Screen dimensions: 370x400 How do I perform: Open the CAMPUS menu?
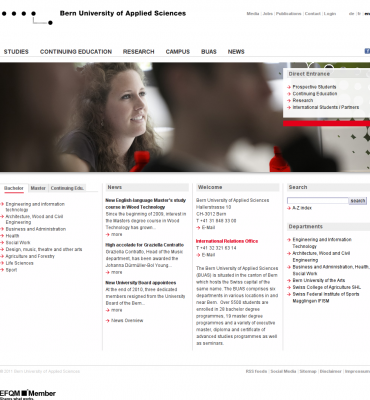(x=178, y=52)
